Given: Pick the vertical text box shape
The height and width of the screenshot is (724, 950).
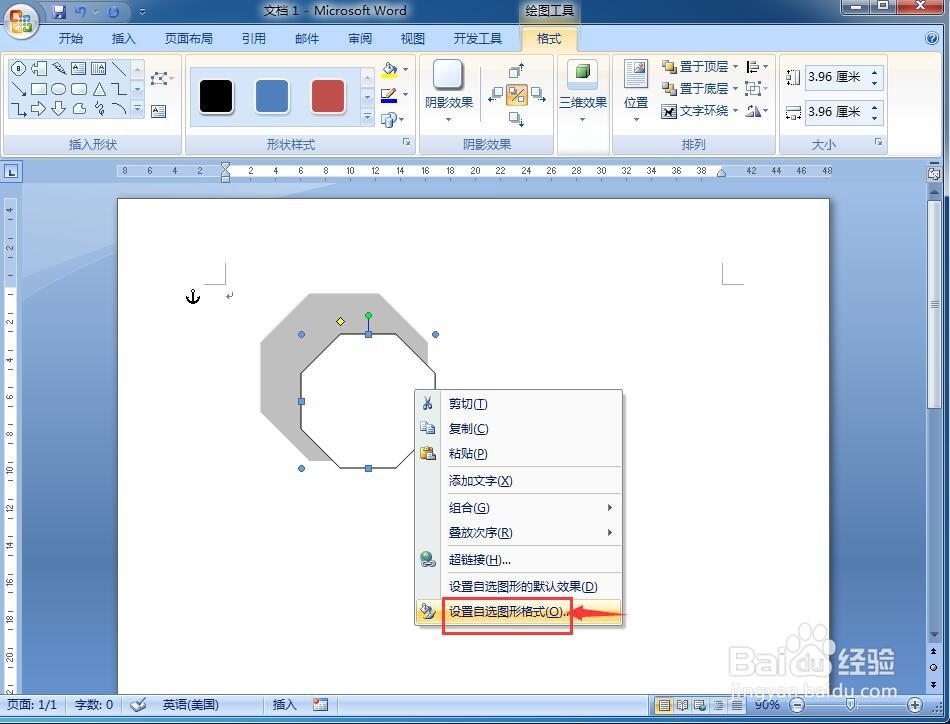Looking at the screenshot, I should click(x=99, y=68).
